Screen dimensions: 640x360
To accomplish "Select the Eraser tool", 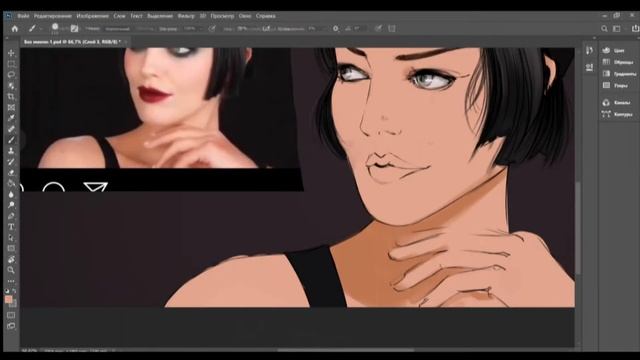I will 11,173.
